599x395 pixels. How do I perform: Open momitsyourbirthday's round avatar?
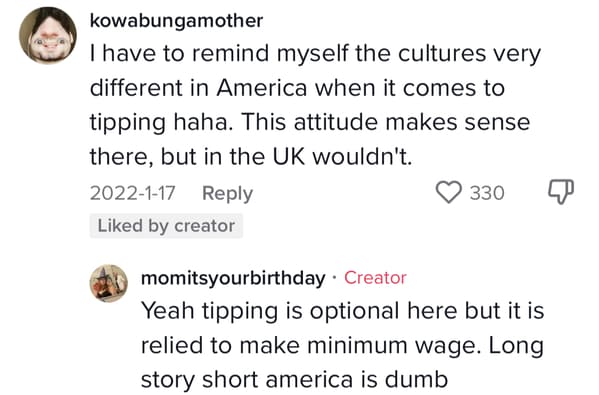pos(109,283)
